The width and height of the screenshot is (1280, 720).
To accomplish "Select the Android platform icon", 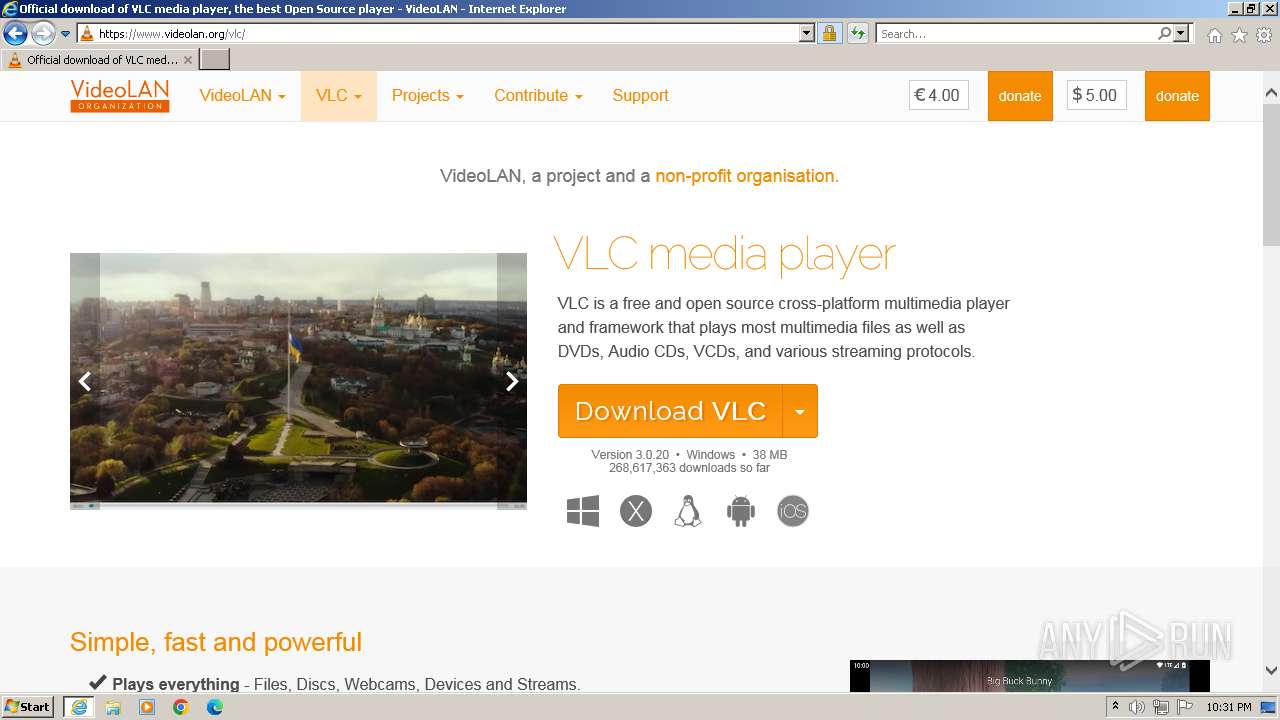I will [x=741, y=511].
